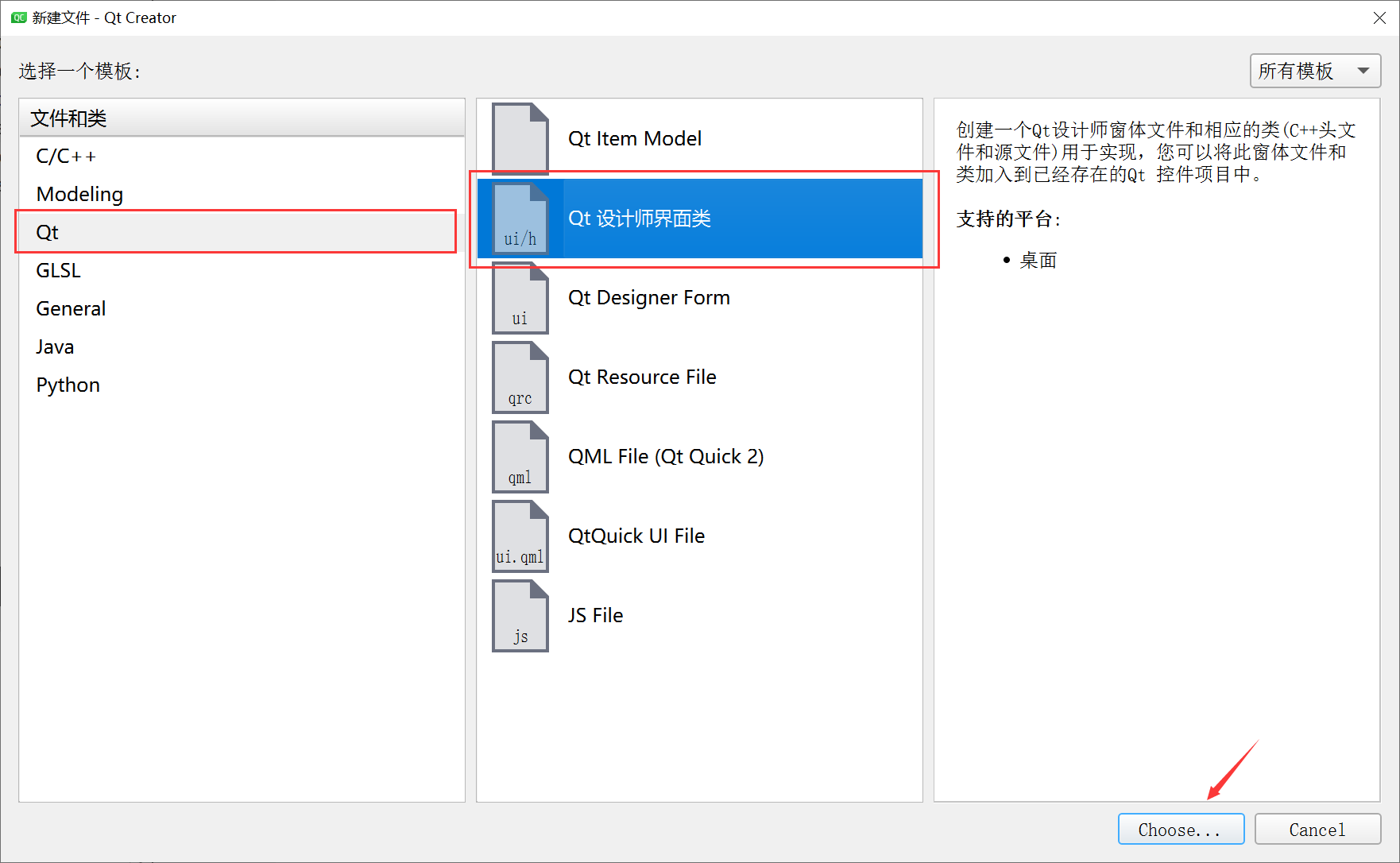This screenshot has width=1400, height=863.
Task: Click the Qt Creator logo in title bar
Action: [x=18, y=17]
